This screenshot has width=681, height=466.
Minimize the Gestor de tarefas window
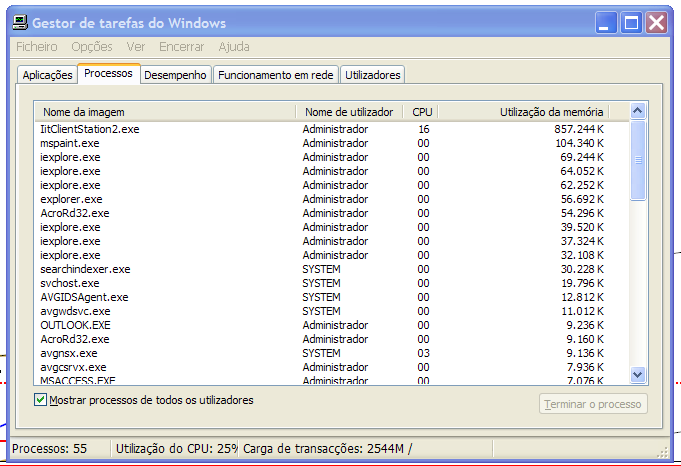(x=606, y=23)
